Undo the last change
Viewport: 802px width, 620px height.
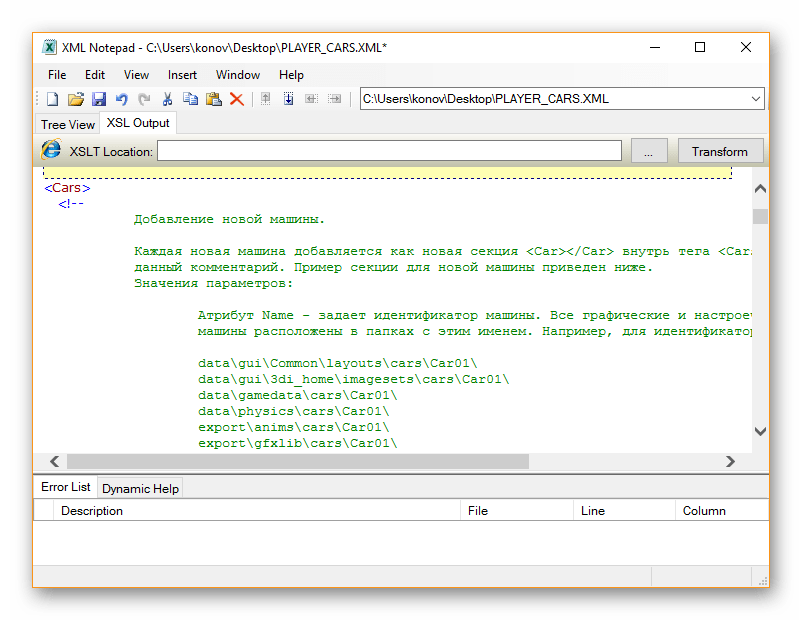click(x=121, y=99)
